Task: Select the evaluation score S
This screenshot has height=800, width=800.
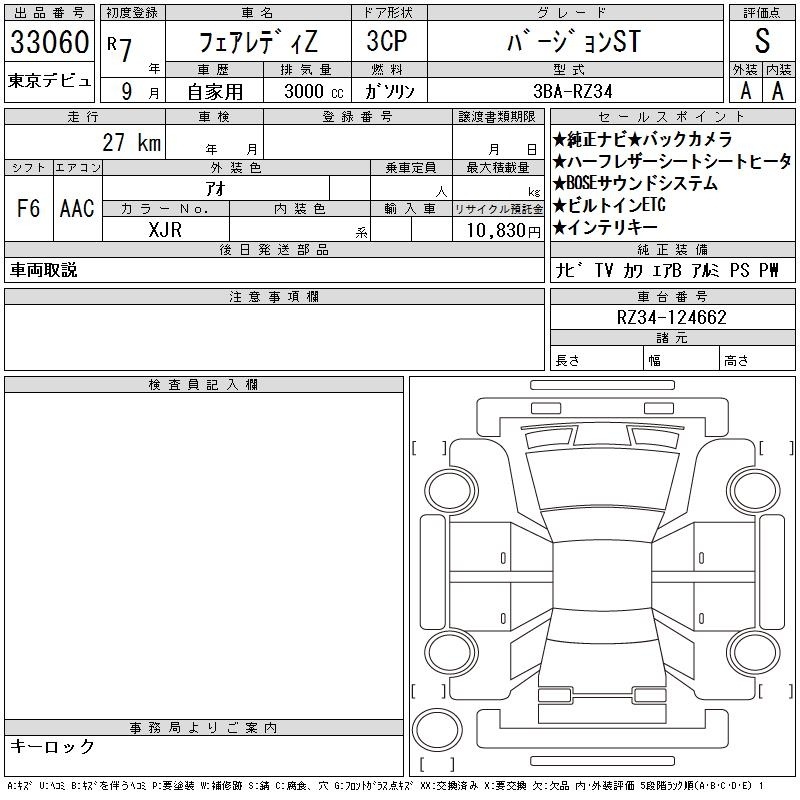Action: coord(762,42)
